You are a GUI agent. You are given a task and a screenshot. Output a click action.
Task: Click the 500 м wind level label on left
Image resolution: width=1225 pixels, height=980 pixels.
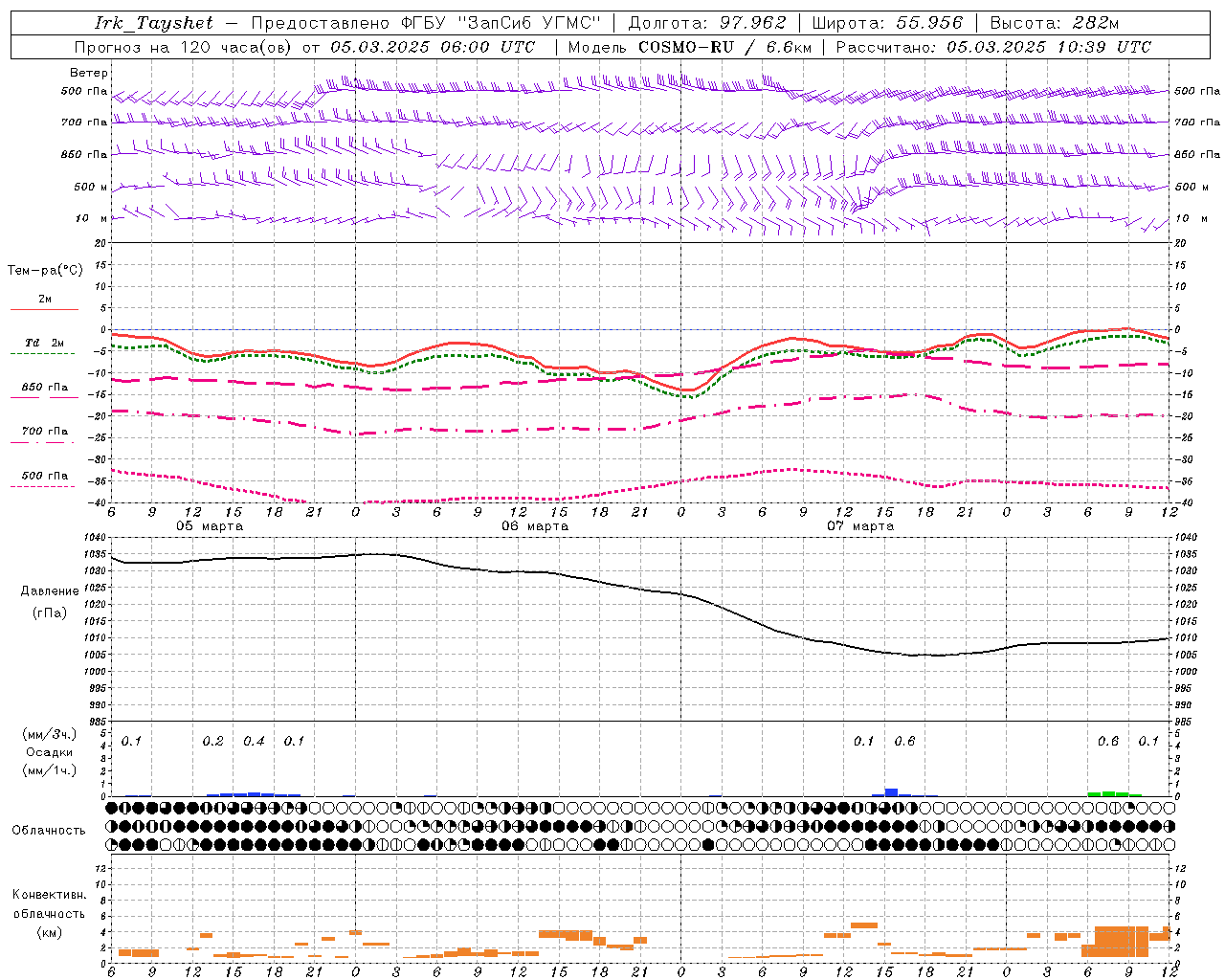[91, 187]
